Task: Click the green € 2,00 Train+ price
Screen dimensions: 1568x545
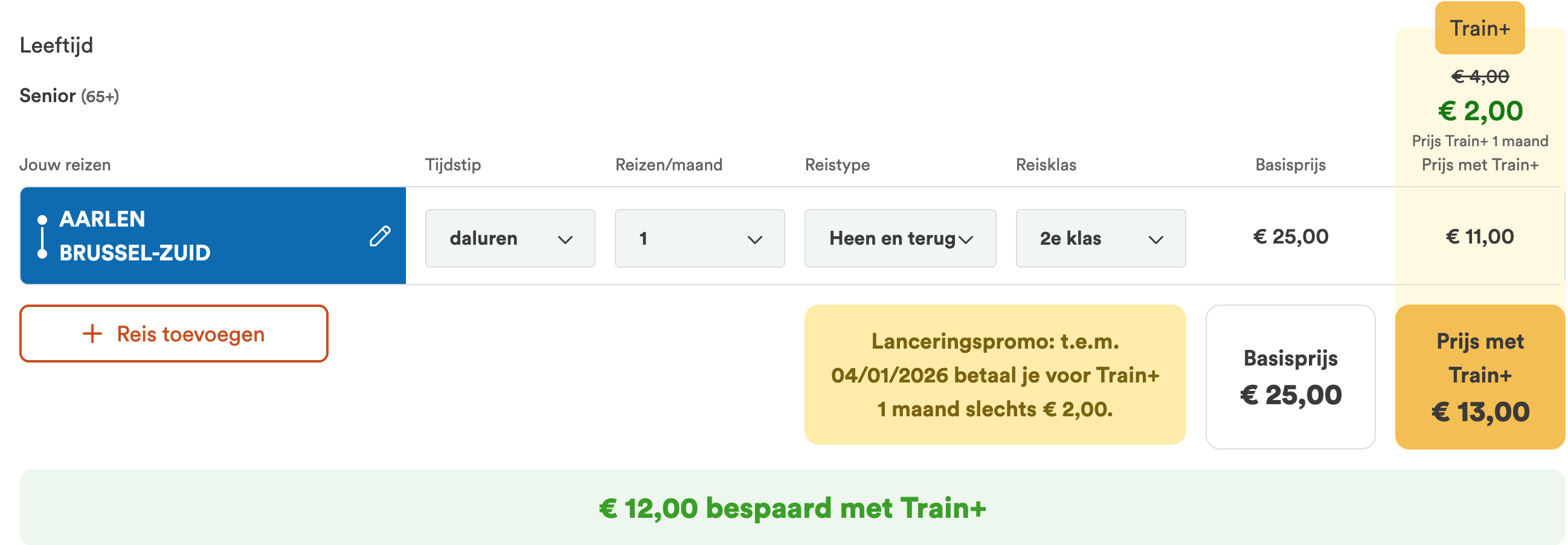Action: click(1480, 111)
